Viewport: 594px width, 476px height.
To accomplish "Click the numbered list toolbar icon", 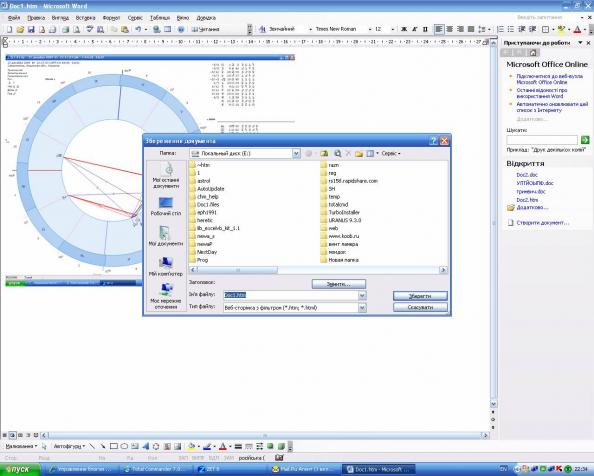I will click(x=500, y=29).
